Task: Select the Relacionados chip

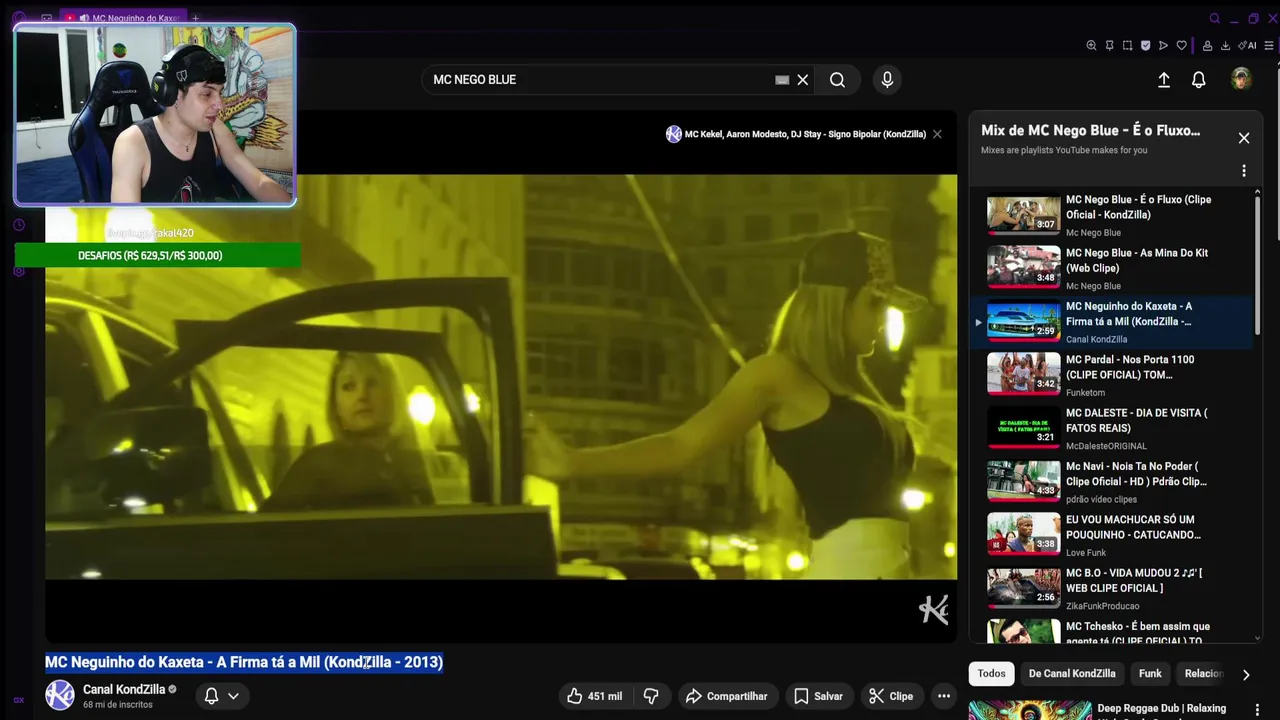Action: (x=1203, y=674)
